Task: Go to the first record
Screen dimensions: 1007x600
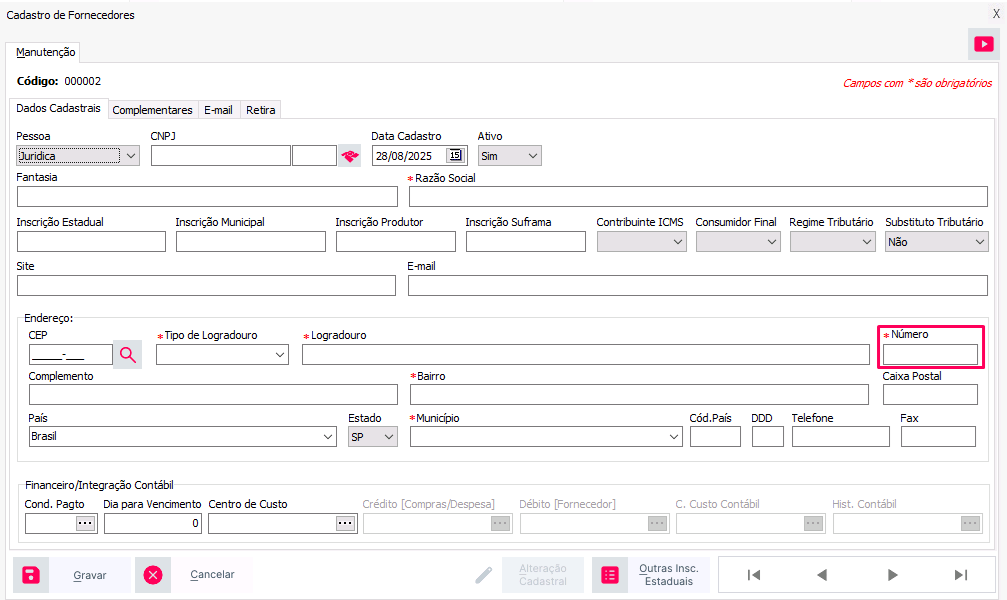Action: 754,575
